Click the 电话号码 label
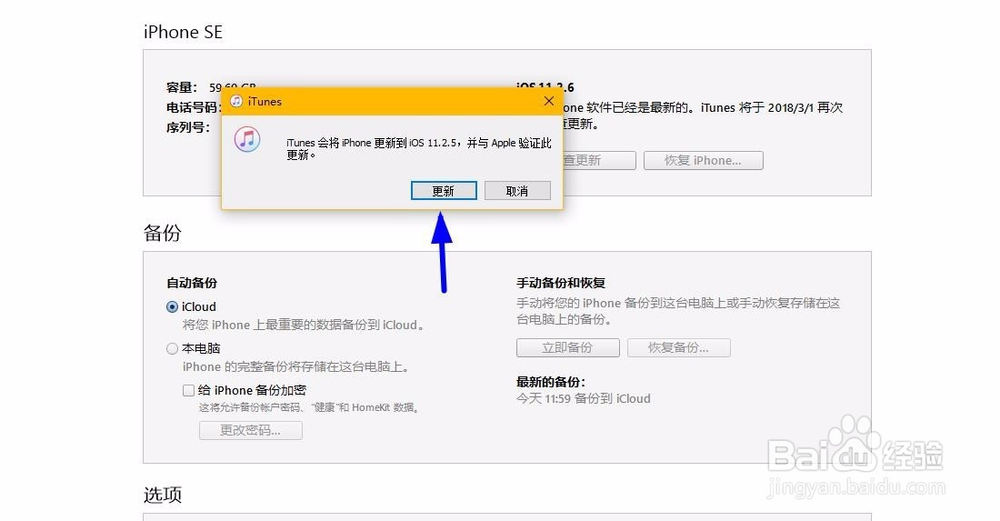The image size is (1000, 521). click(x=193, y=107)
